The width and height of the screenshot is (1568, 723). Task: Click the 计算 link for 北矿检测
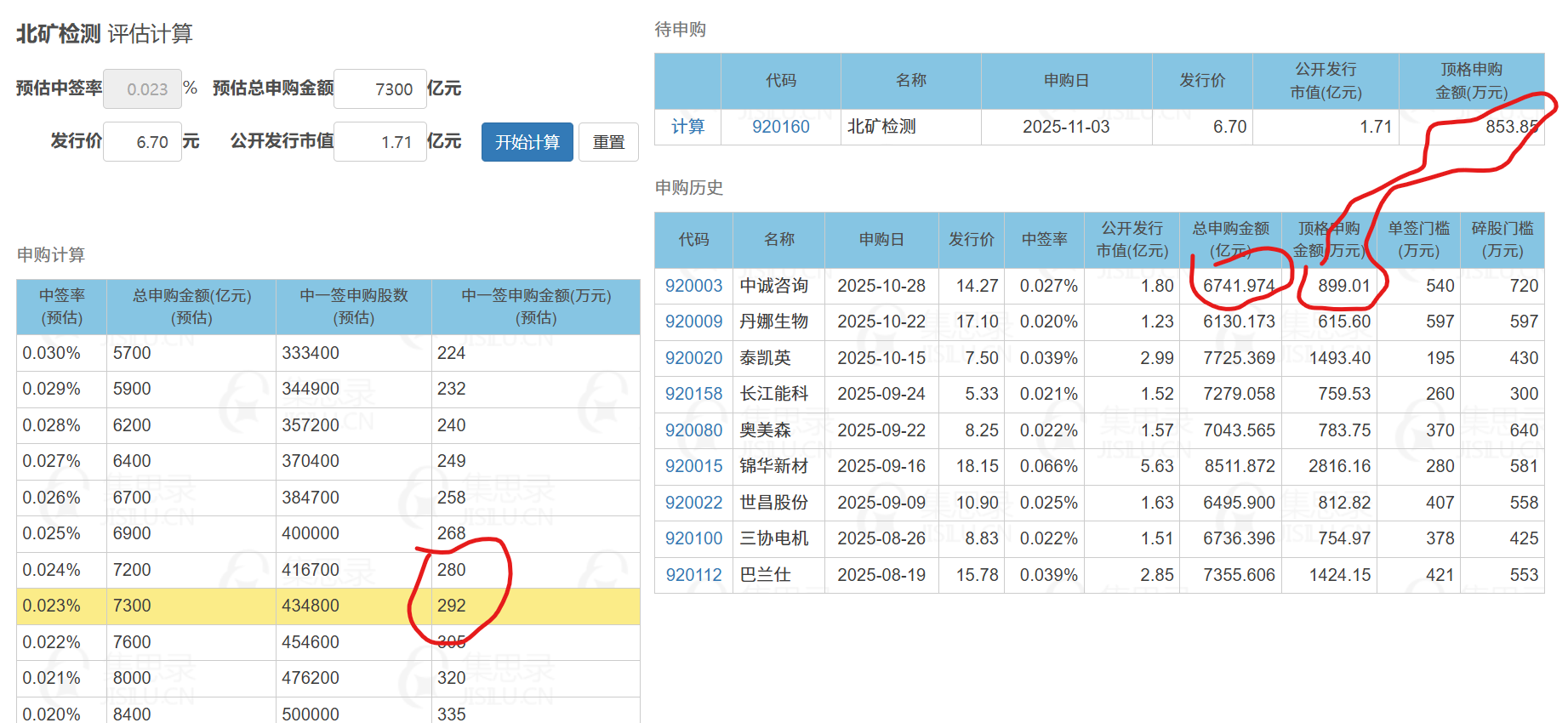[x=687, y=127]
